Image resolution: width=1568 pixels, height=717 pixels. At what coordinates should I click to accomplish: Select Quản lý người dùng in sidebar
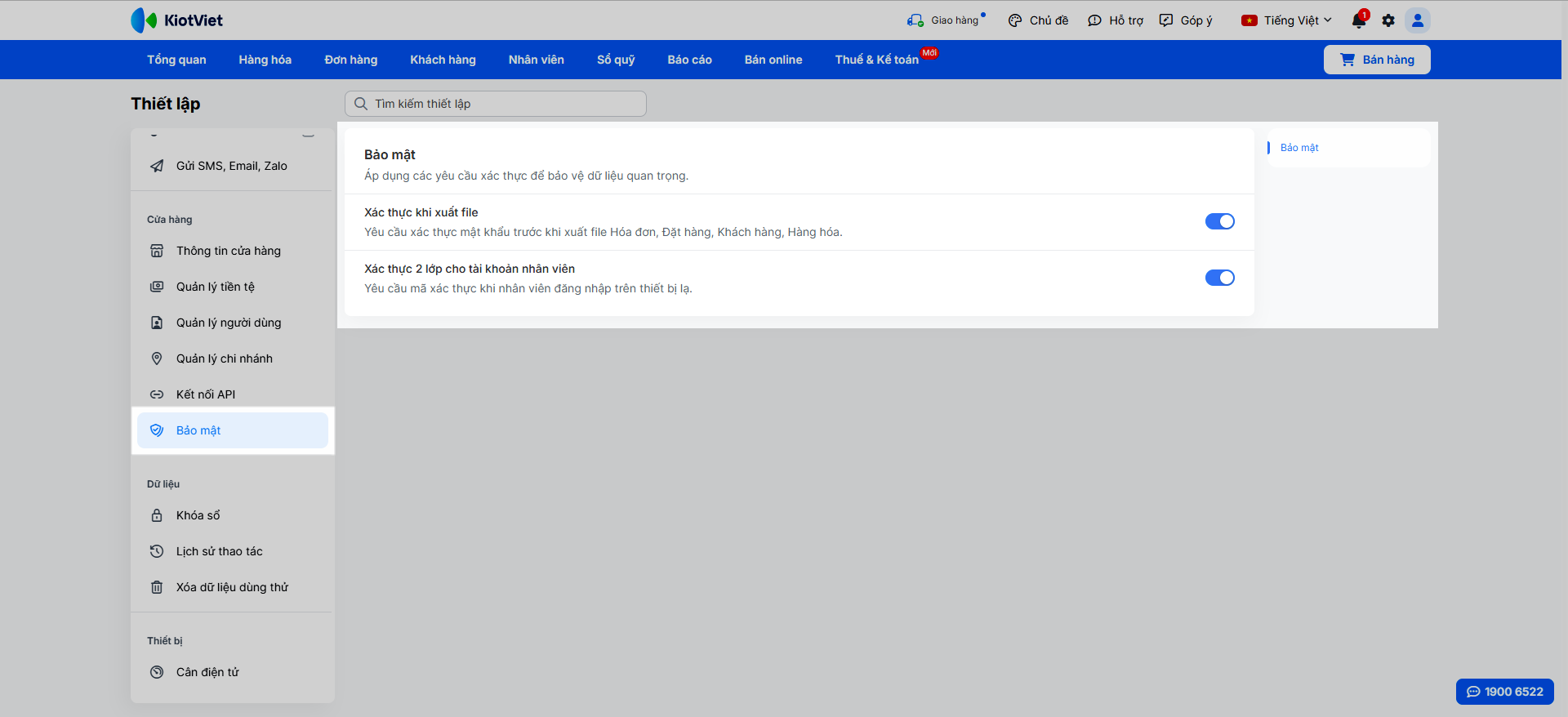click(x=233, y=323)
